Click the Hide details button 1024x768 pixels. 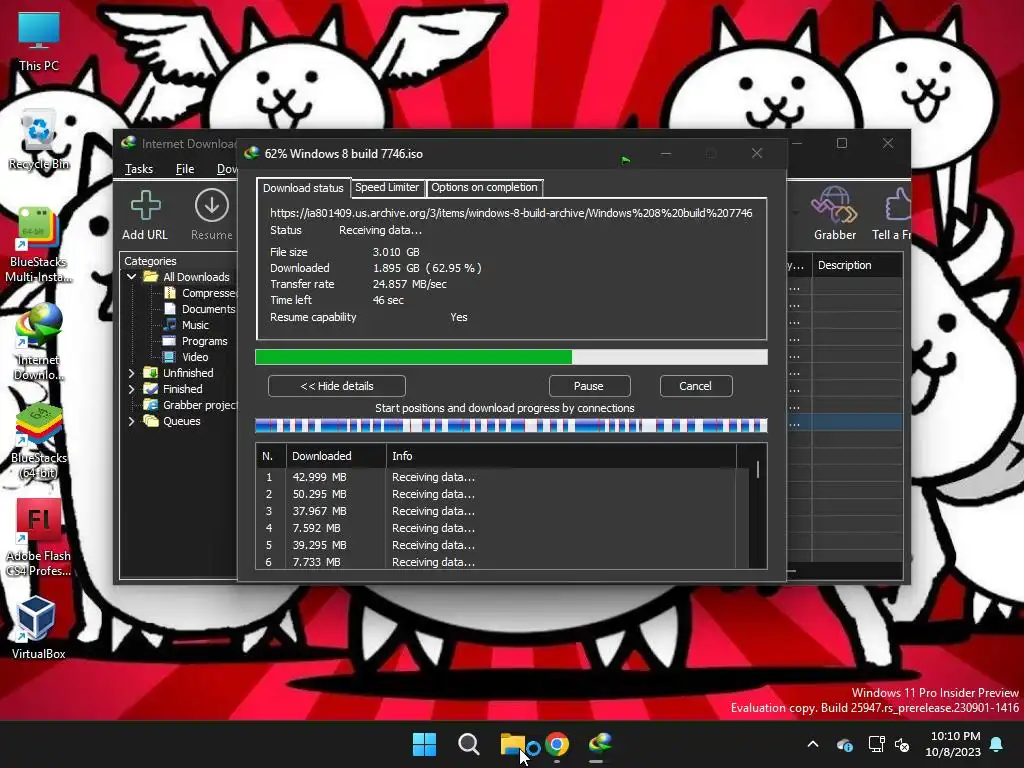pos(337,386)
